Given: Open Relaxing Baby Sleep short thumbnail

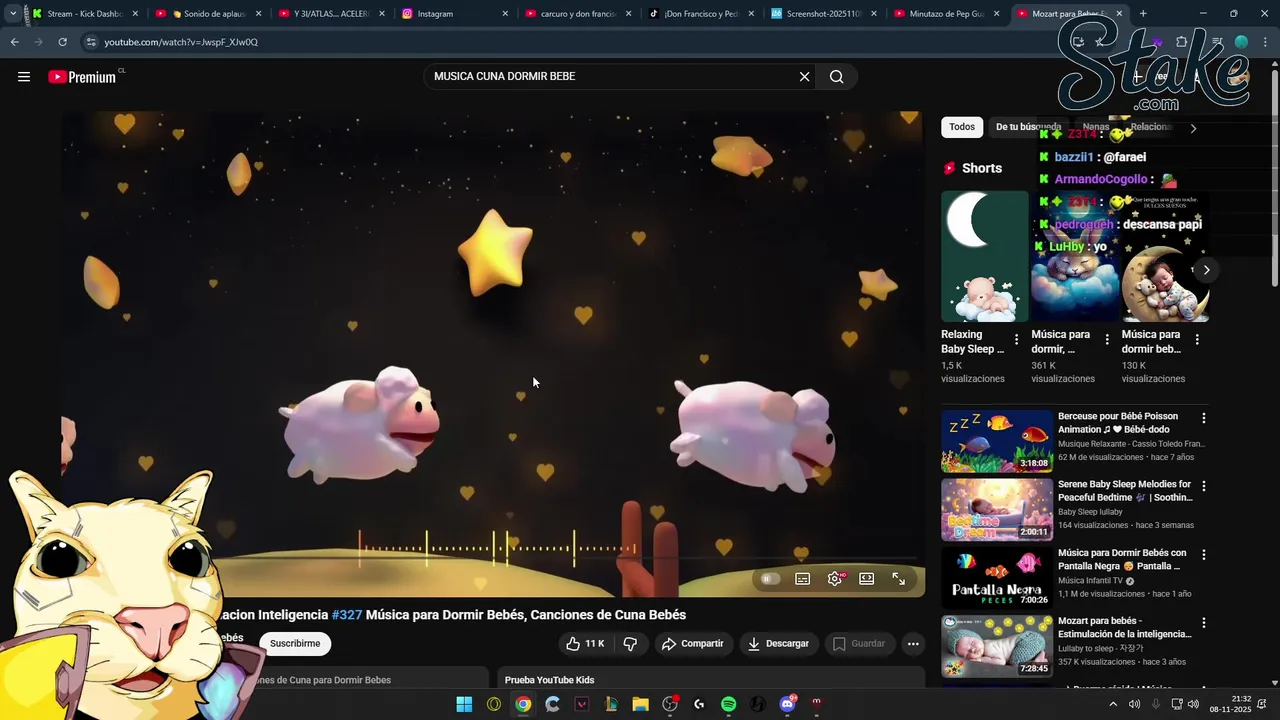Looking at the screenshot, I should click(984, 256).
